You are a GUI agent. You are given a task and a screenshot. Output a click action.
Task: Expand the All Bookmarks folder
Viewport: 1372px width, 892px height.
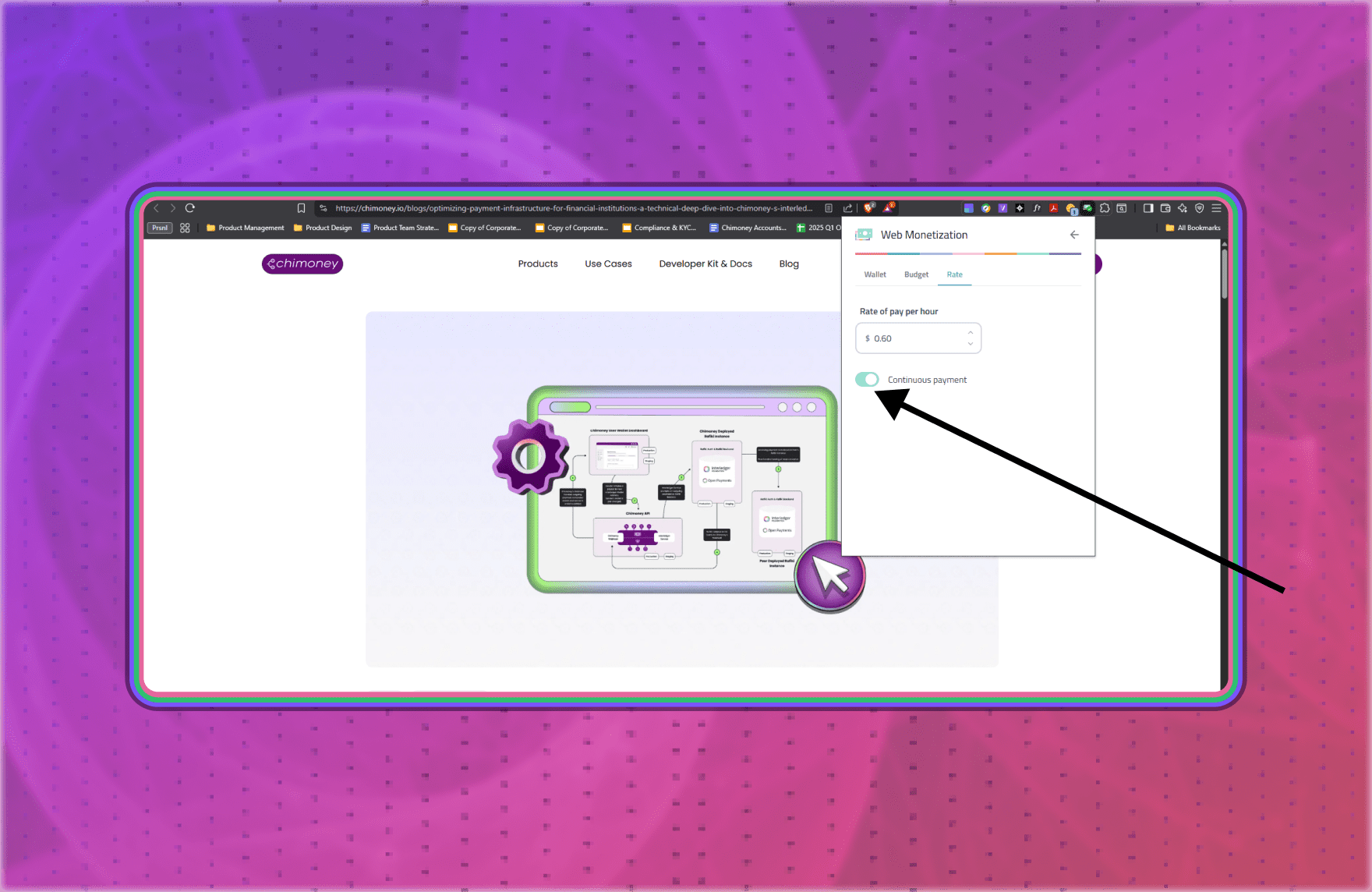click(x=1193, y=228)
